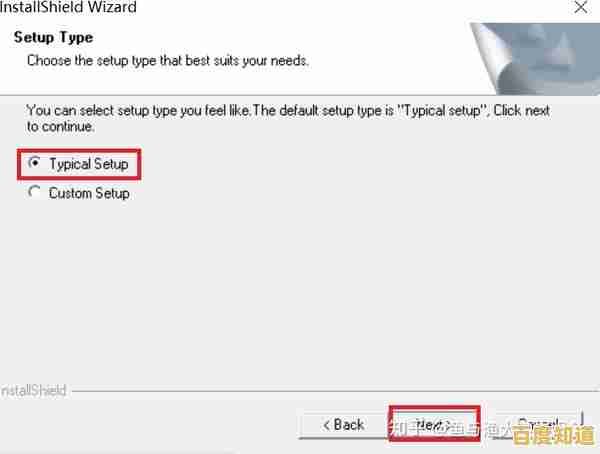Click the 'You can select setup type' instructions
The width and height of the screenshot is (600, 454).
pyautogui.click(x=288, y=118)
